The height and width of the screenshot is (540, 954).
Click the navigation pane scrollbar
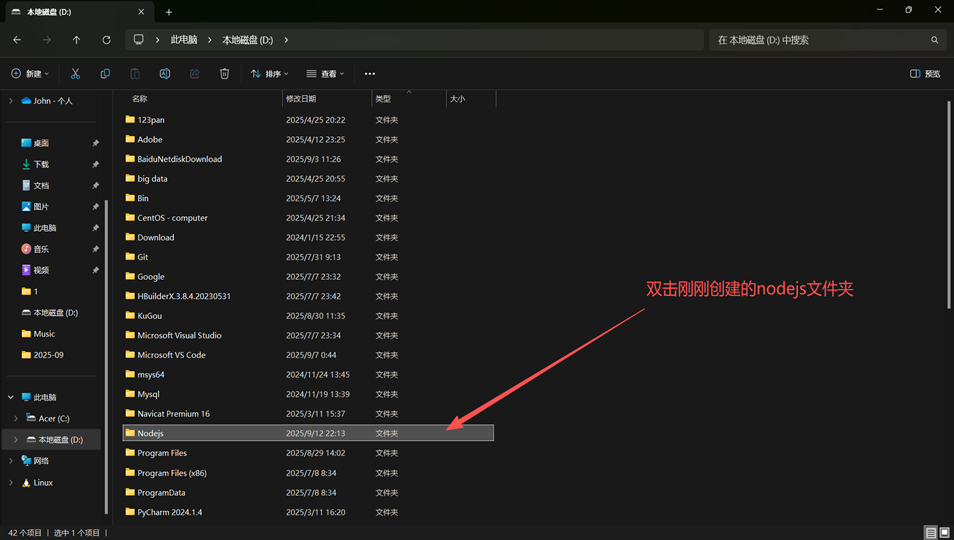pyautogui.click(x=106, y=356)
